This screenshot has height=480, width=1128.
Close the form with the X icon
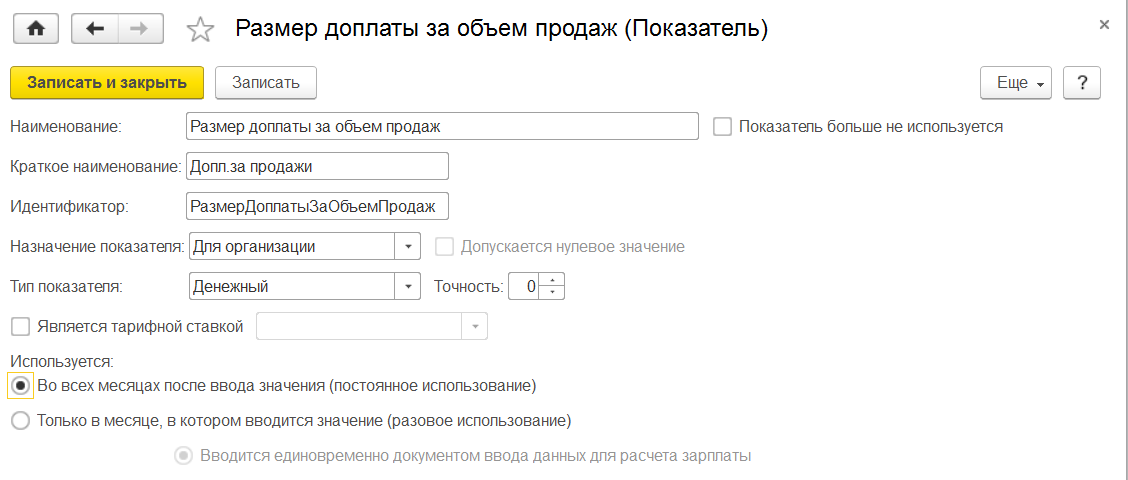pos(1104,24)
